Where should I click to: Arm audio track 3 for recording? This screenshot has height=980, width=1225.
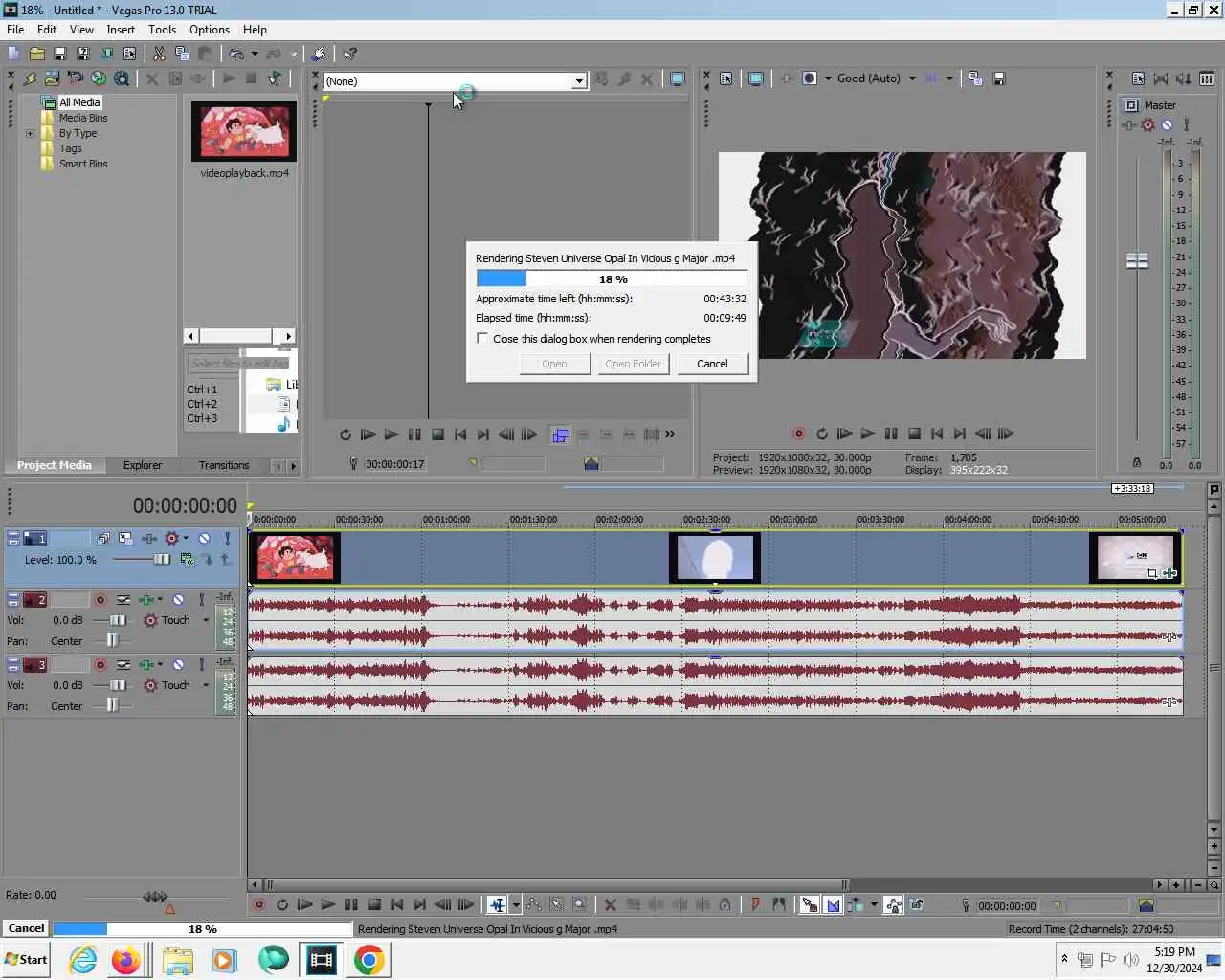click(x=100, y=665)
